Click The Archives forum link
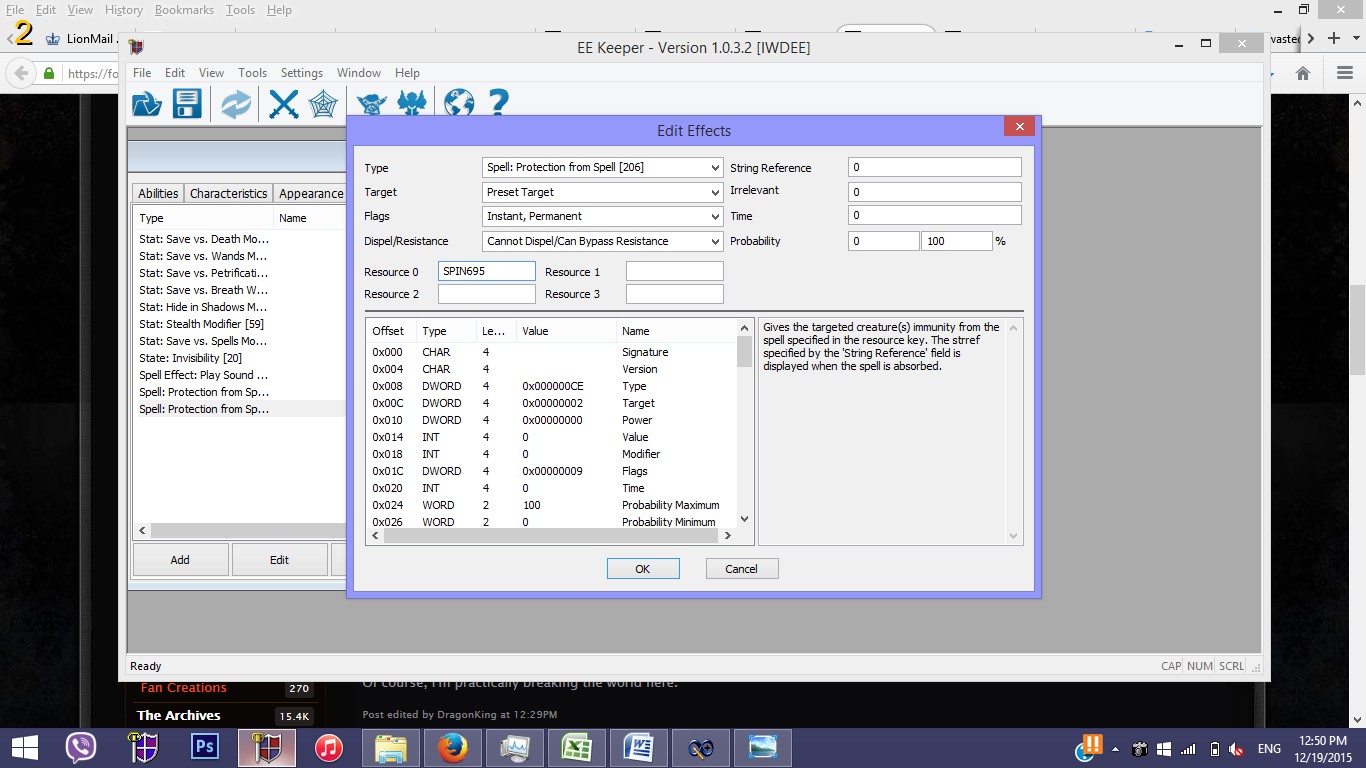The height and width of the screenshot is (768, 1366). pos(179,715)
